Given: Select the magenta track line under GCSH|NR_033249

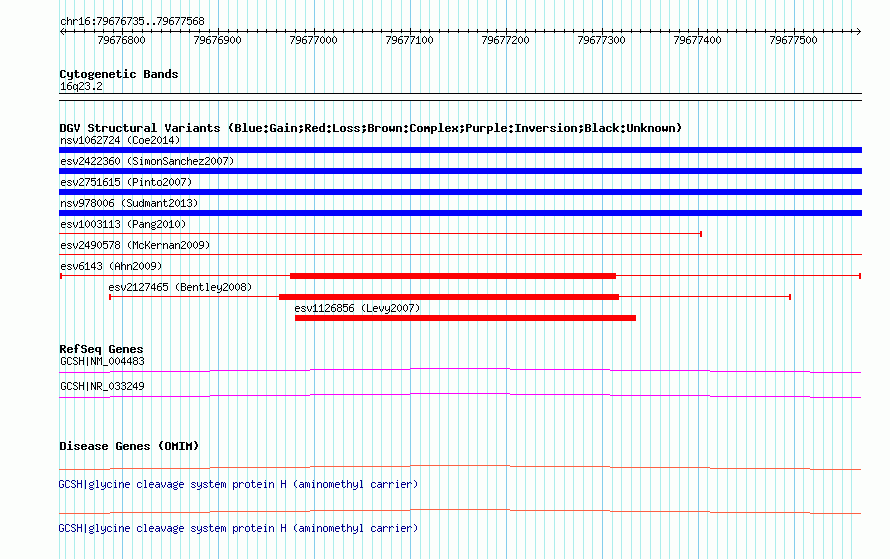Looking at the screenshot, I should click(x=460, y=396).
